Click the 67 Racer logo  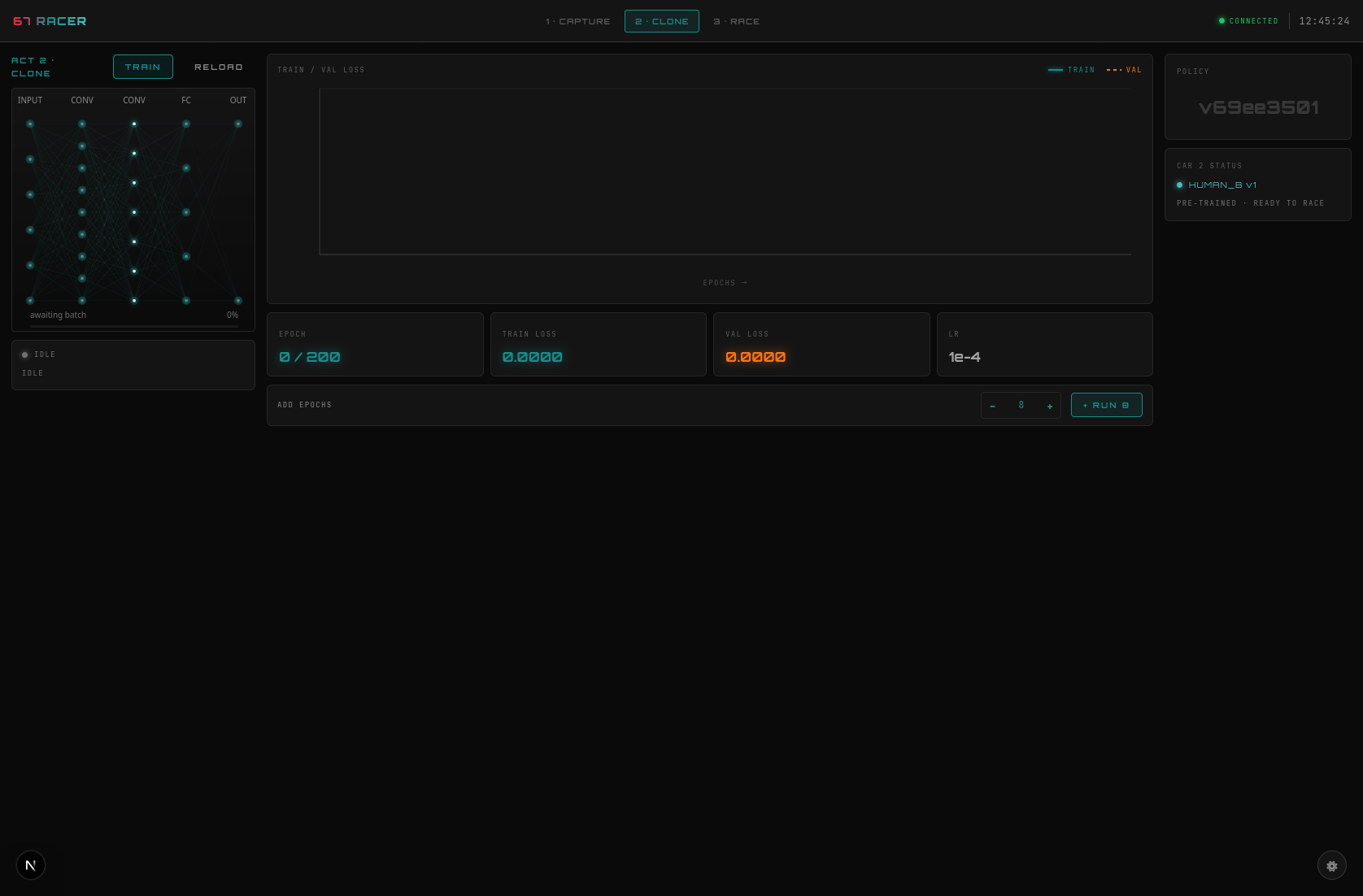click(x=50, y=21)
